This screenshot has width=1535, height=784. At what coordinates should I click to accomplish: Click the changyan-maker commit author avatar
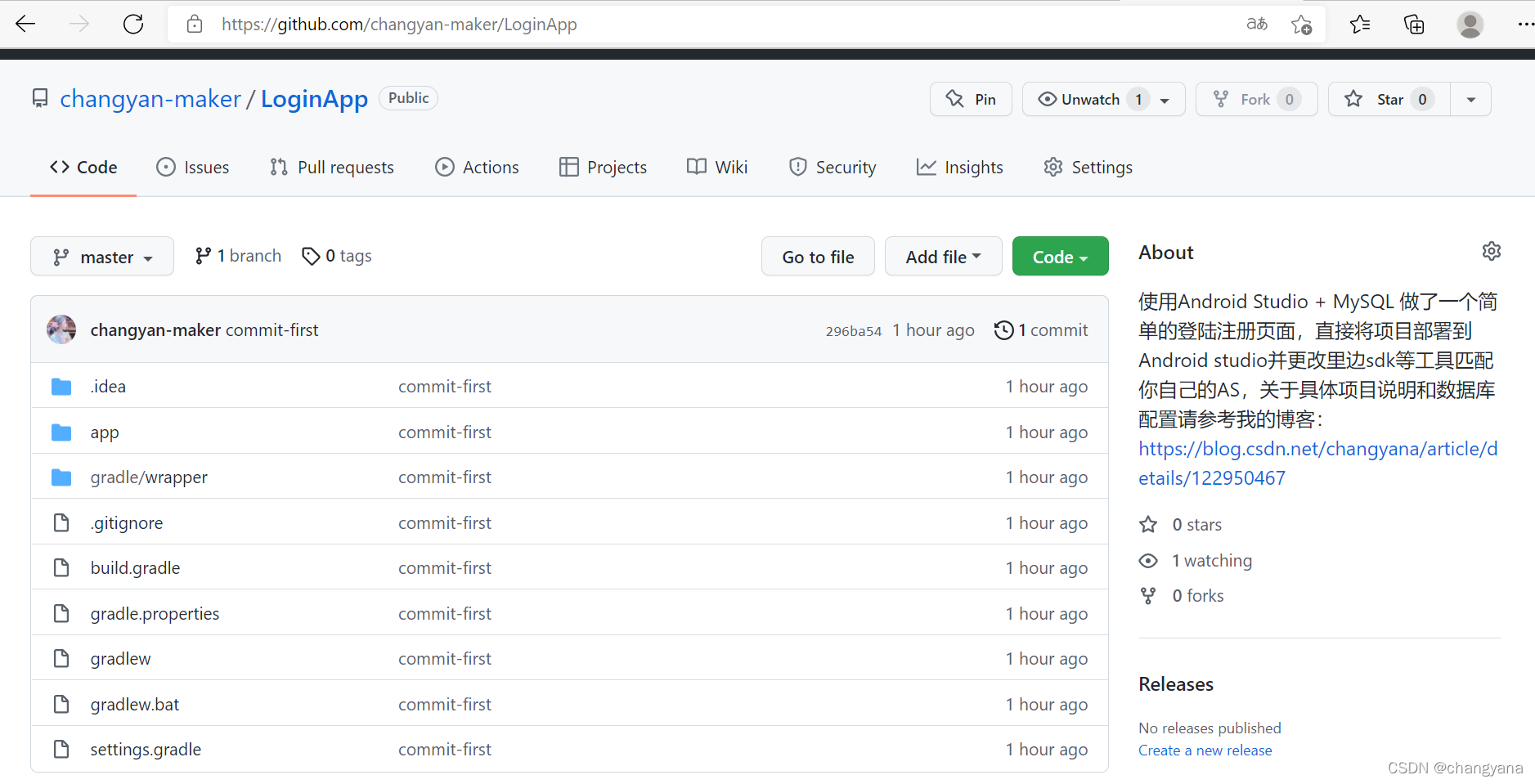pos(61,329)
